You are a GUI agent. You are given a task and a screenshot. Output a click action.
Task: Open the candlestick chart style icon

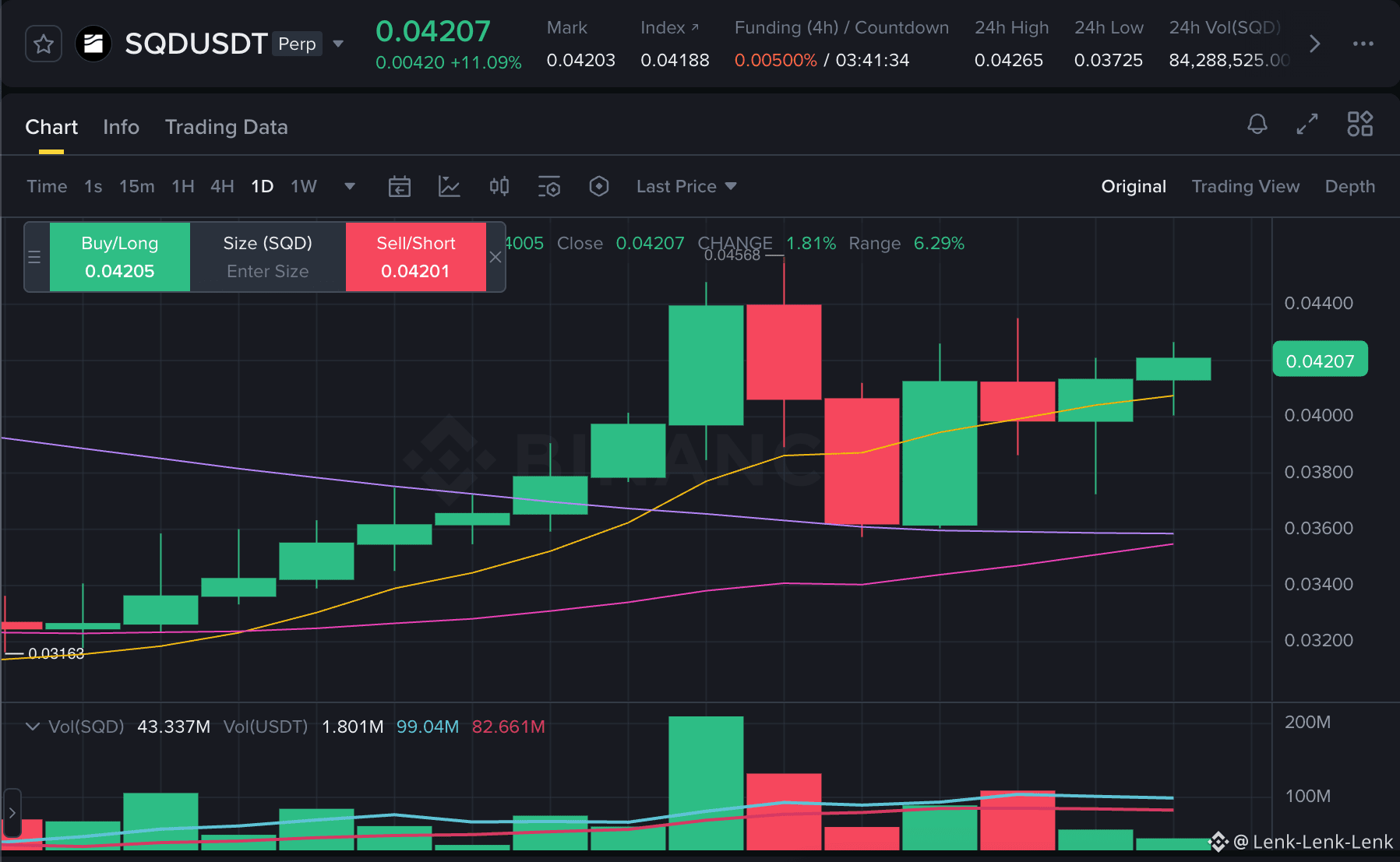click(499, 186)
